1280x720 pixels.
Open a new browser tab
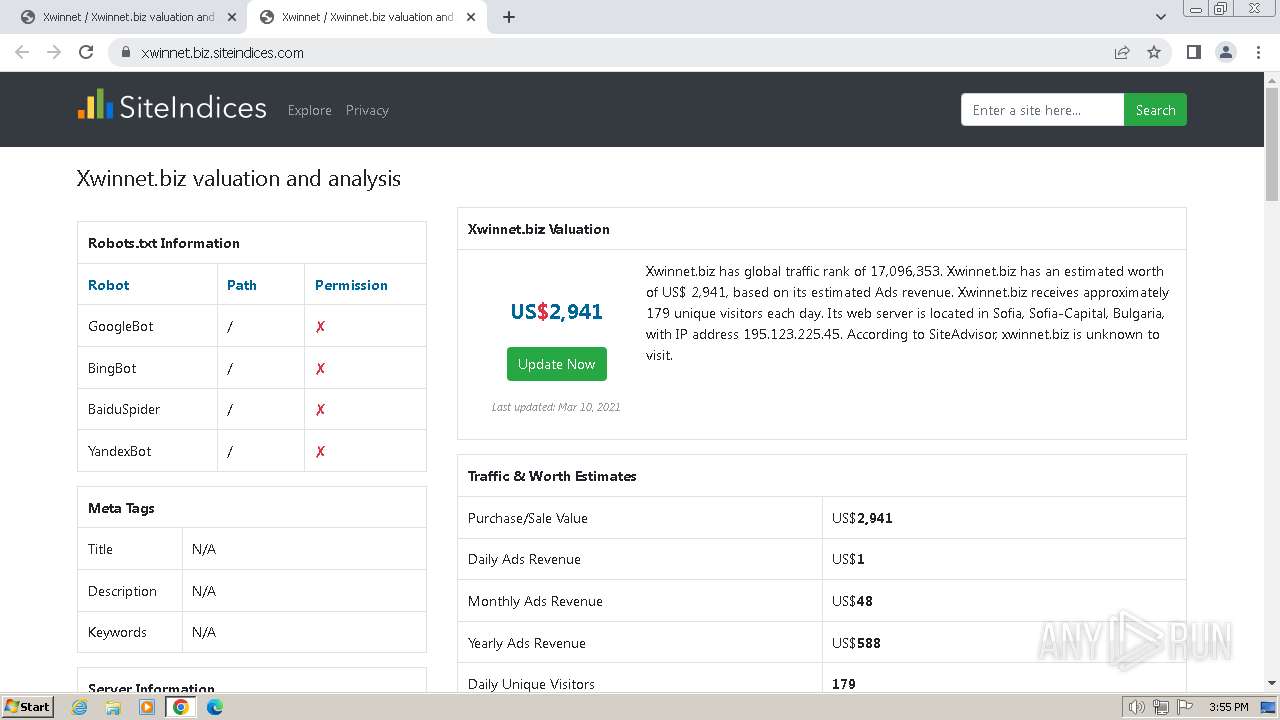pyautogui.click(x=509, y=17)
